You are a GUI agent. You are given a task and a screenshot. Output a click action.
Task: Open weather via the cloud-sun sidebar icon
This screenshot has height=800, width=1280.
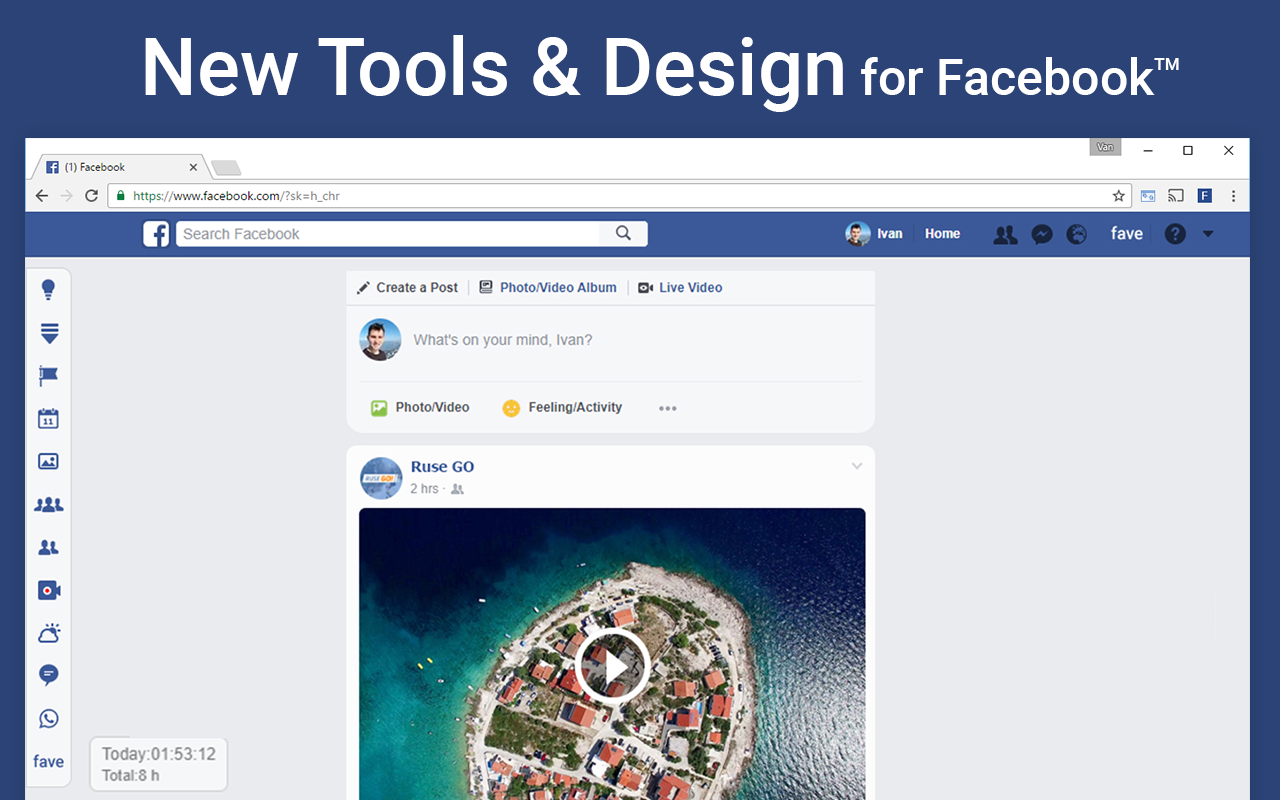(48, 633)
